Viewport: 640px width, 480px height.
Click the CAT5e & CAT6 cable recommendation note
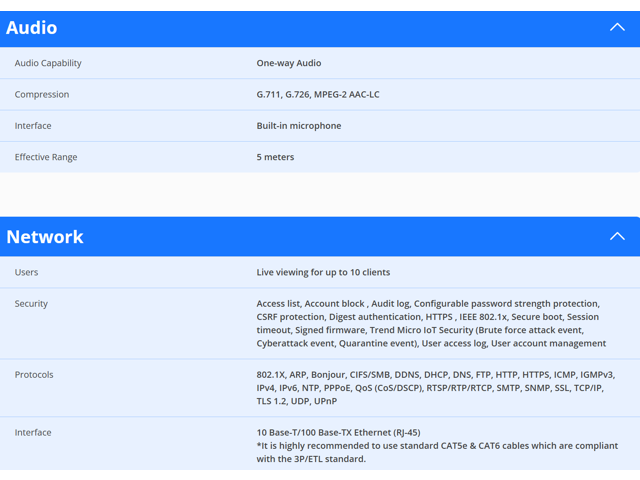[x=437, y=452]
